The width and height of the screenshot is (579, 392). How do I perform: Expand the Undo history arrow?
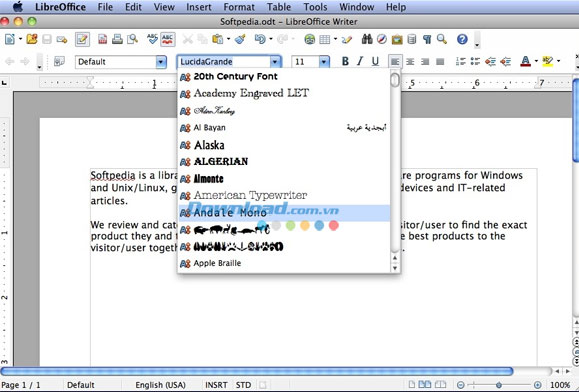[x=271, y=39]
